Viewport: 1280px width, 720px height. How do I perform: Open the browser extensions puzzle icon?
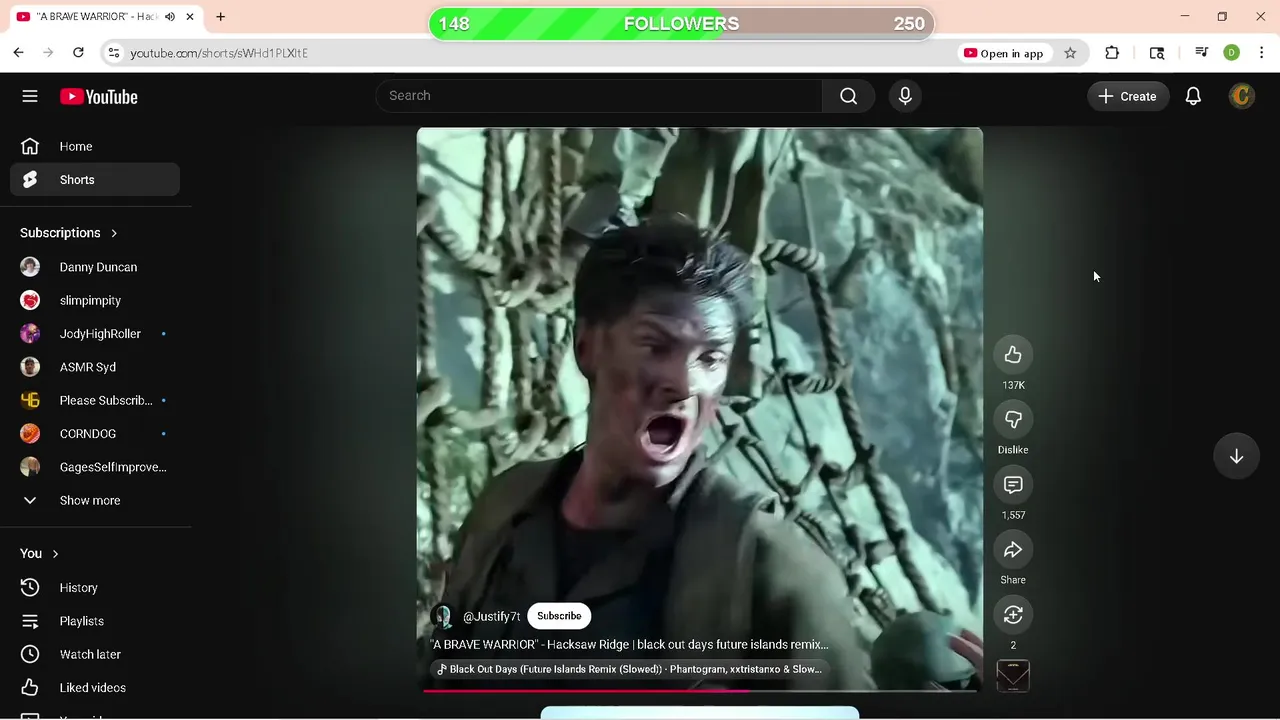(1112, 53)
